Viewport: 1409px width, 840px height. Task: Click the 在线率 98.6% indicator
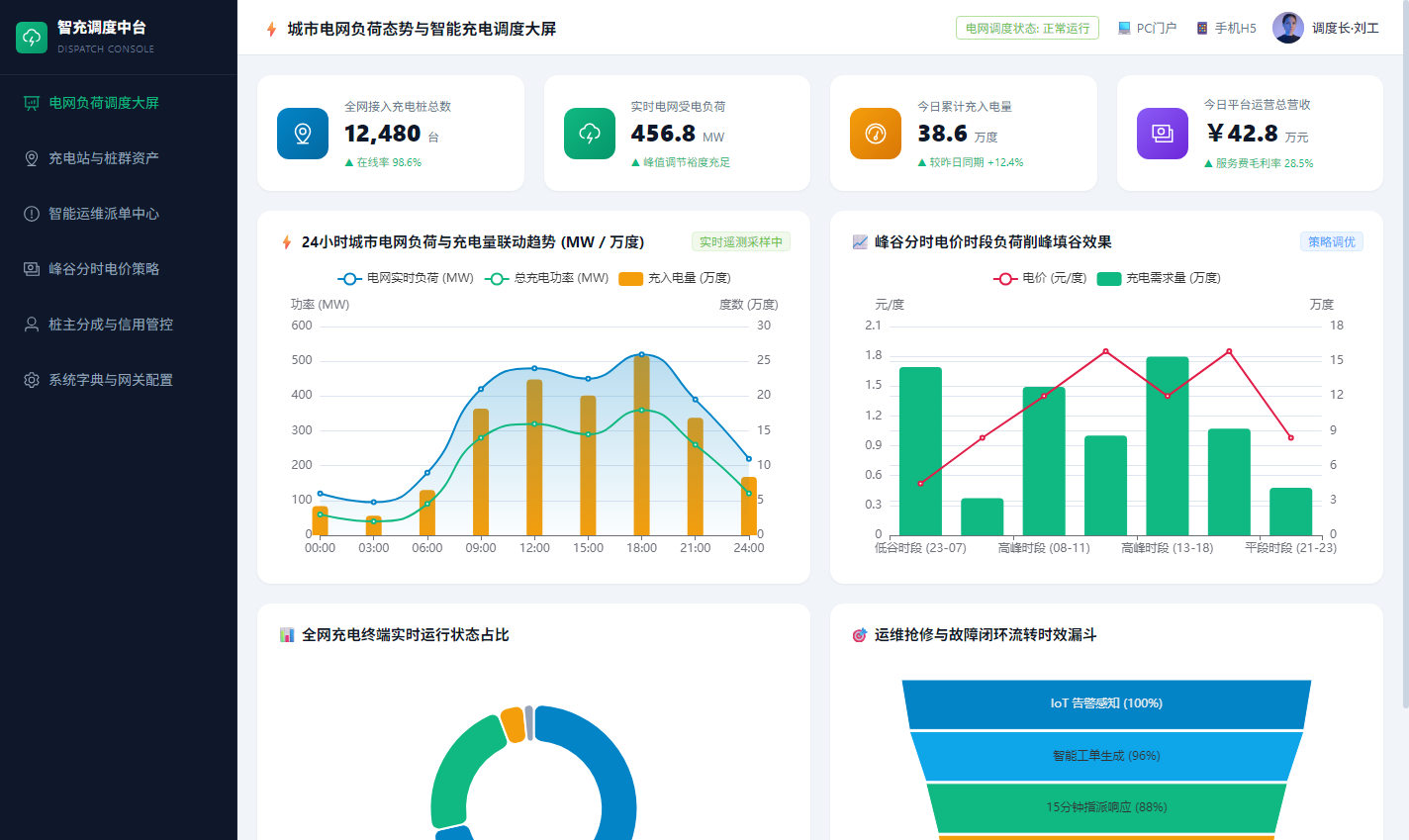pyautogui.click(x=383, y=162)
